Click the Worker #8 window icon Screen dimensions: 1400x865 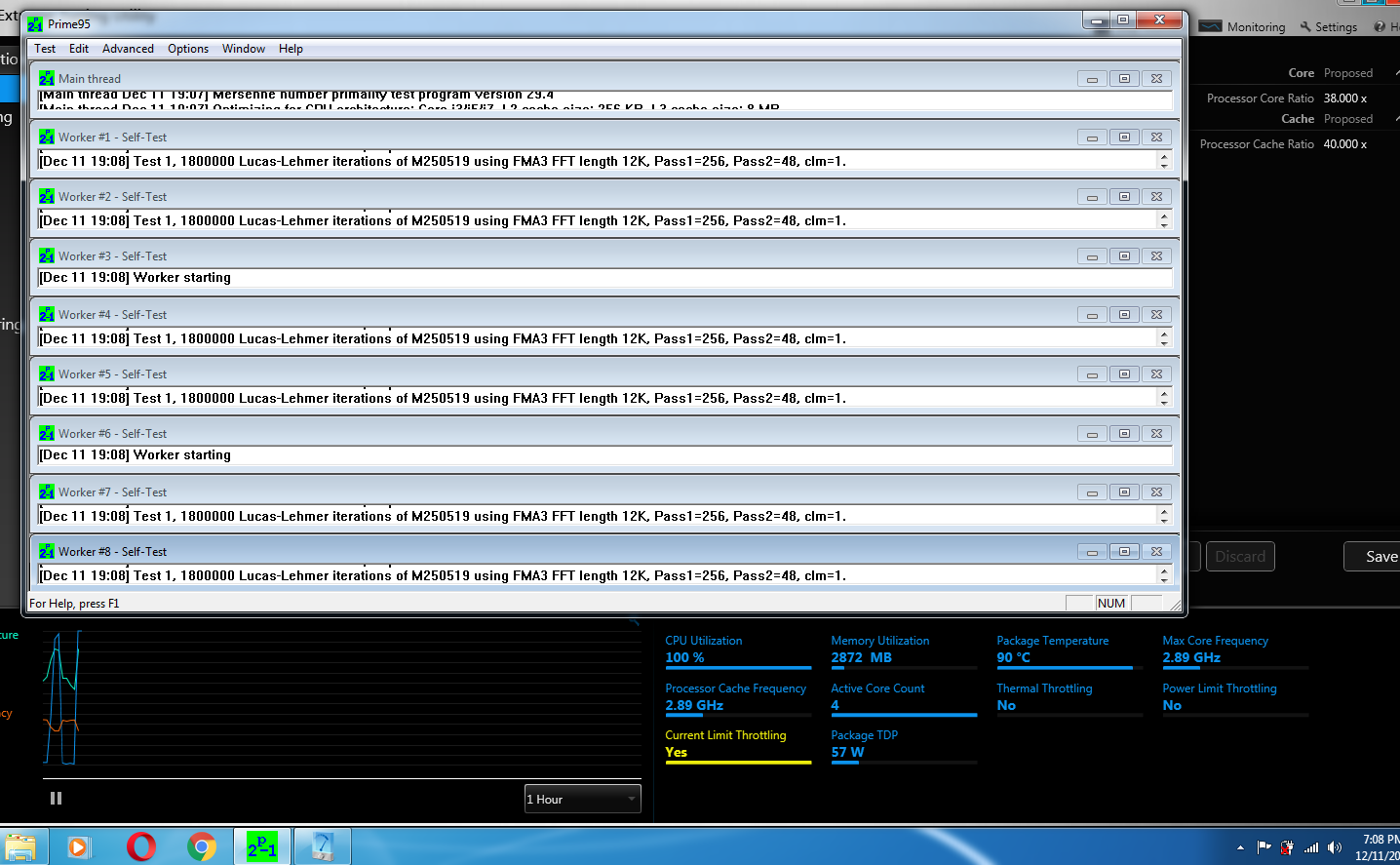tap(47, 551)
